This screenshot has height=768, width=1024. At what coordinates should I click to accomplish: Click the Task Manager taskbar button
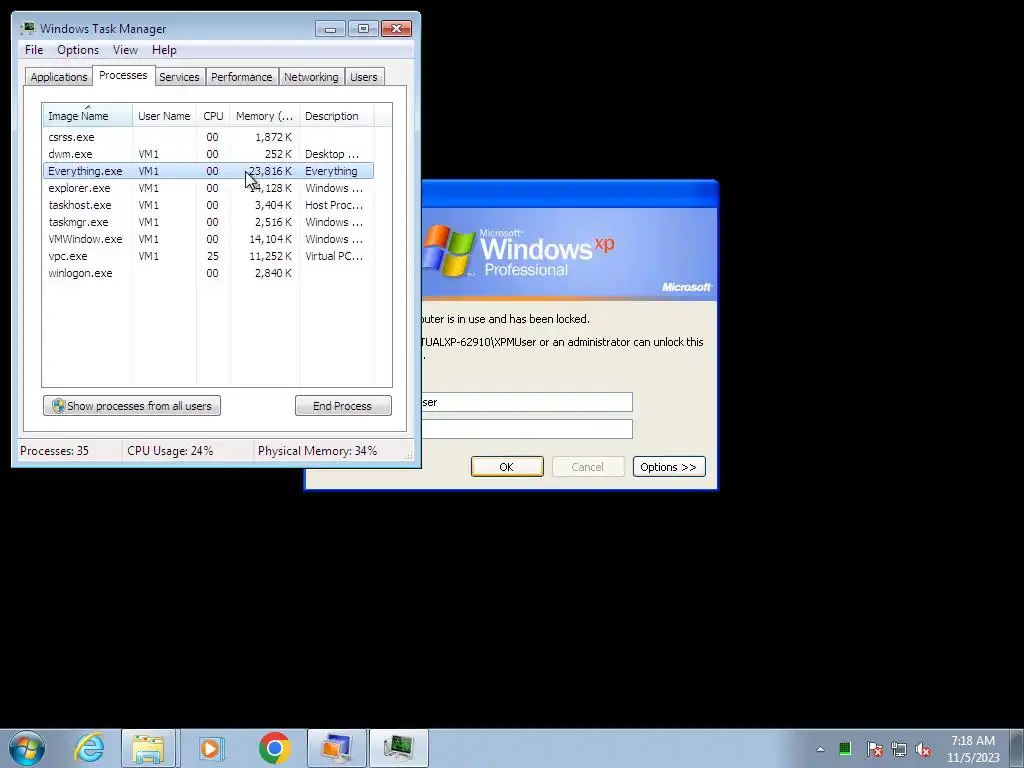coord(398,748)
